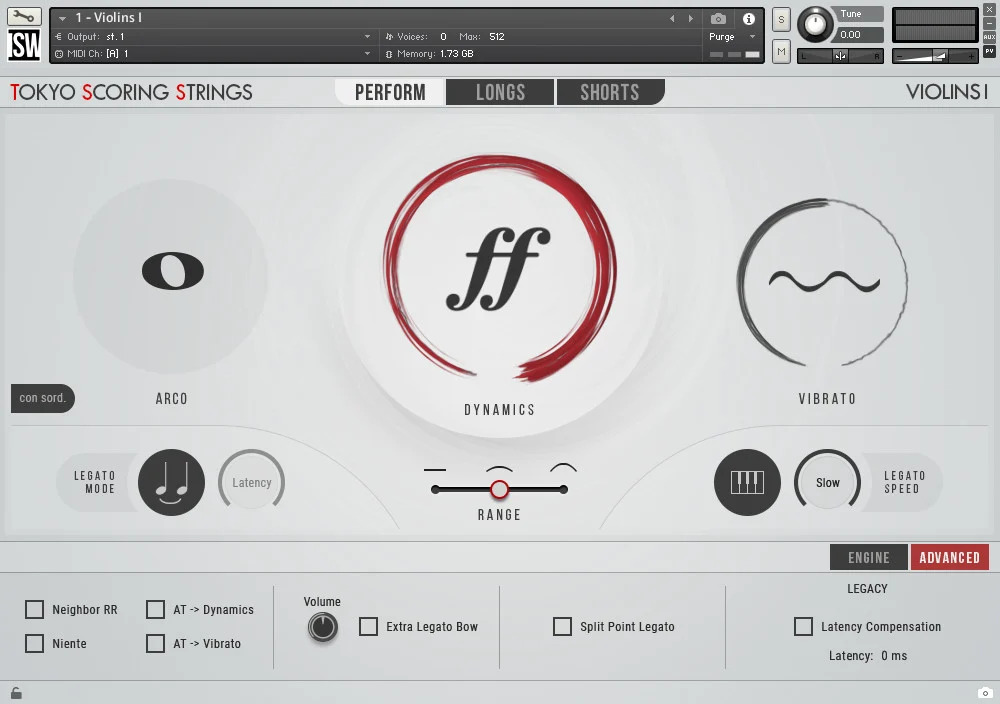Close the instrument with X button

click(x=989, y=10)
